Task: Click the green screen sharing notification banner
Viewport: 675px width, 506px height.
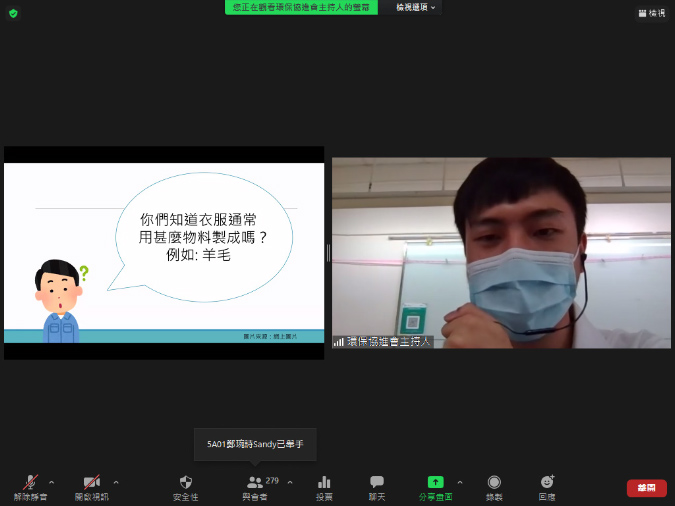Action: coord(301,7)
